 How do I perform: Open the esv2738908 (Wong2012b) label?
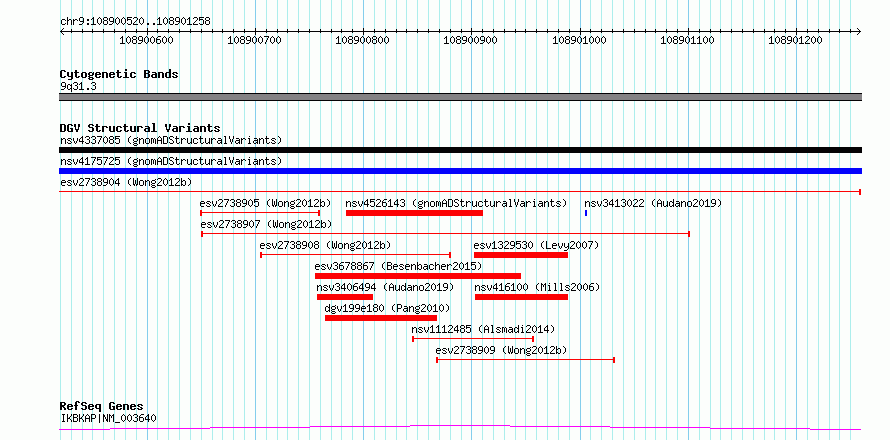coord(325,245)
